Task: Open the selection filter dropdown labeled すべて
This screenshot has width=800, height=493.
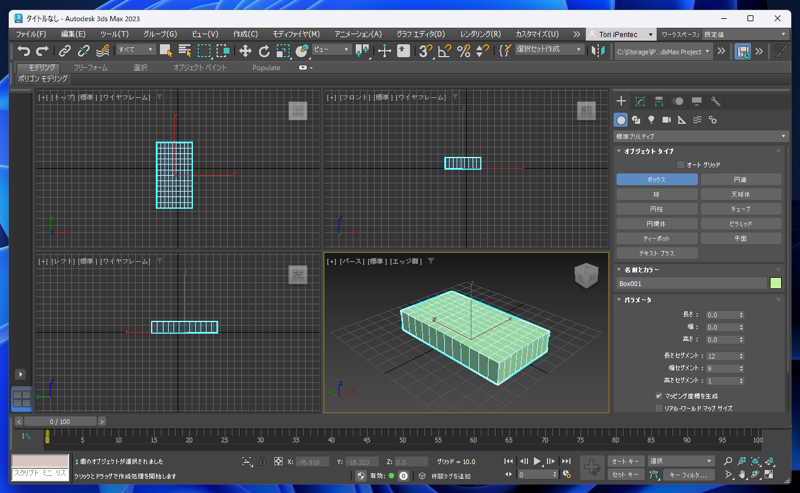Action: click(x=135, y=50)
